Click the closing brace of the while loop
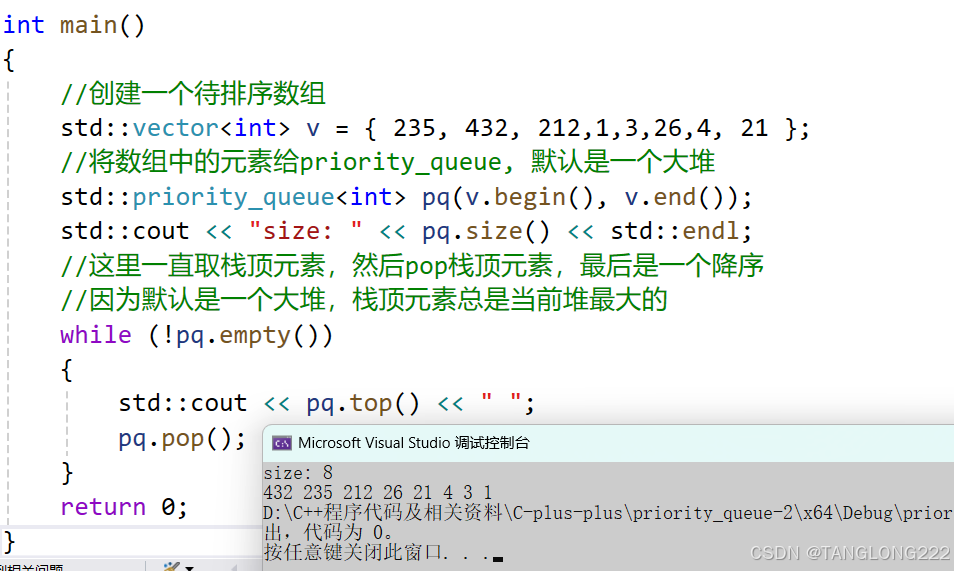Image resolution: width=954 pixels, height=571 pixels. (x=67, y=472)
